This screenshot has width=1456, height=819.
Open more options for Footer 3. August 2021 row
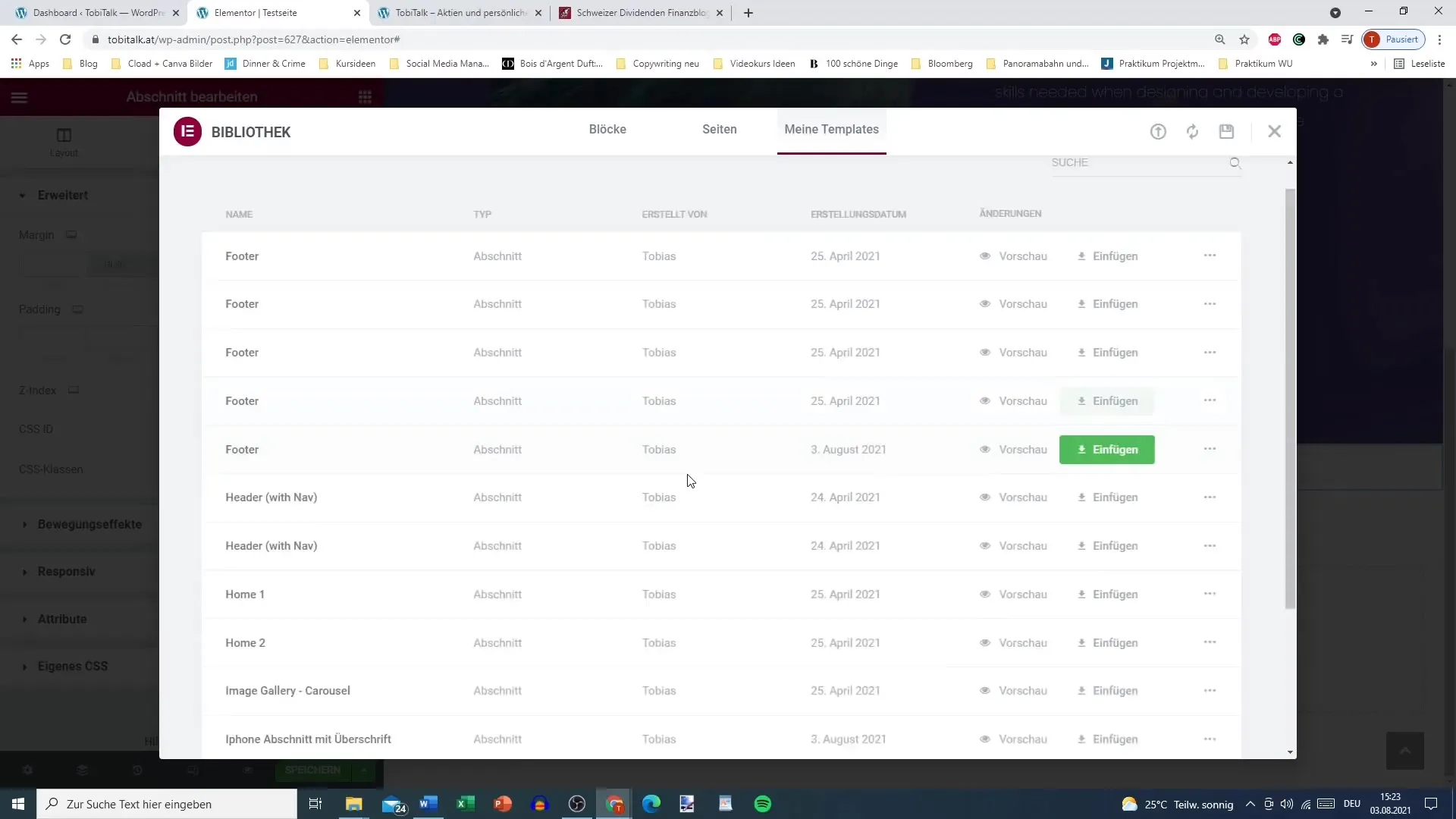pyautogui.click(x=1210, y=449)
